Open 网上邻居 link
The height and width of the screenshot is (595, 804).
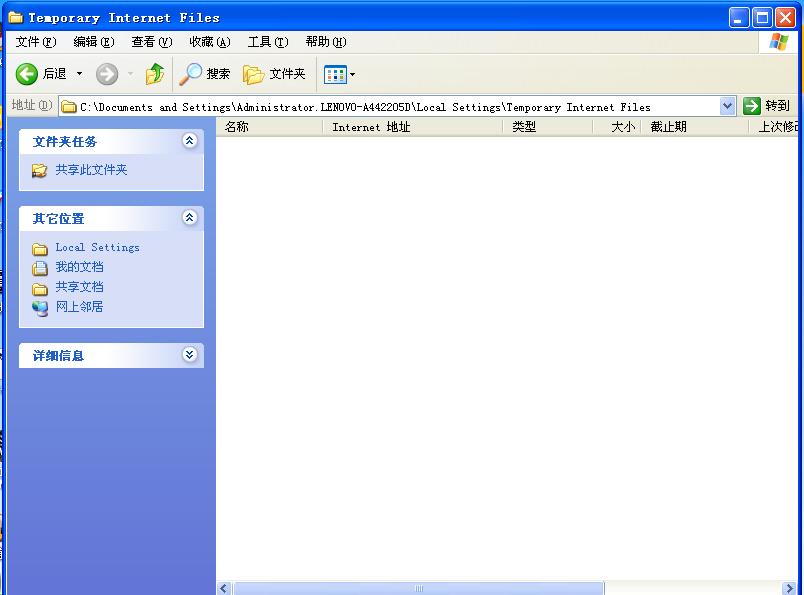click(79, 307)
